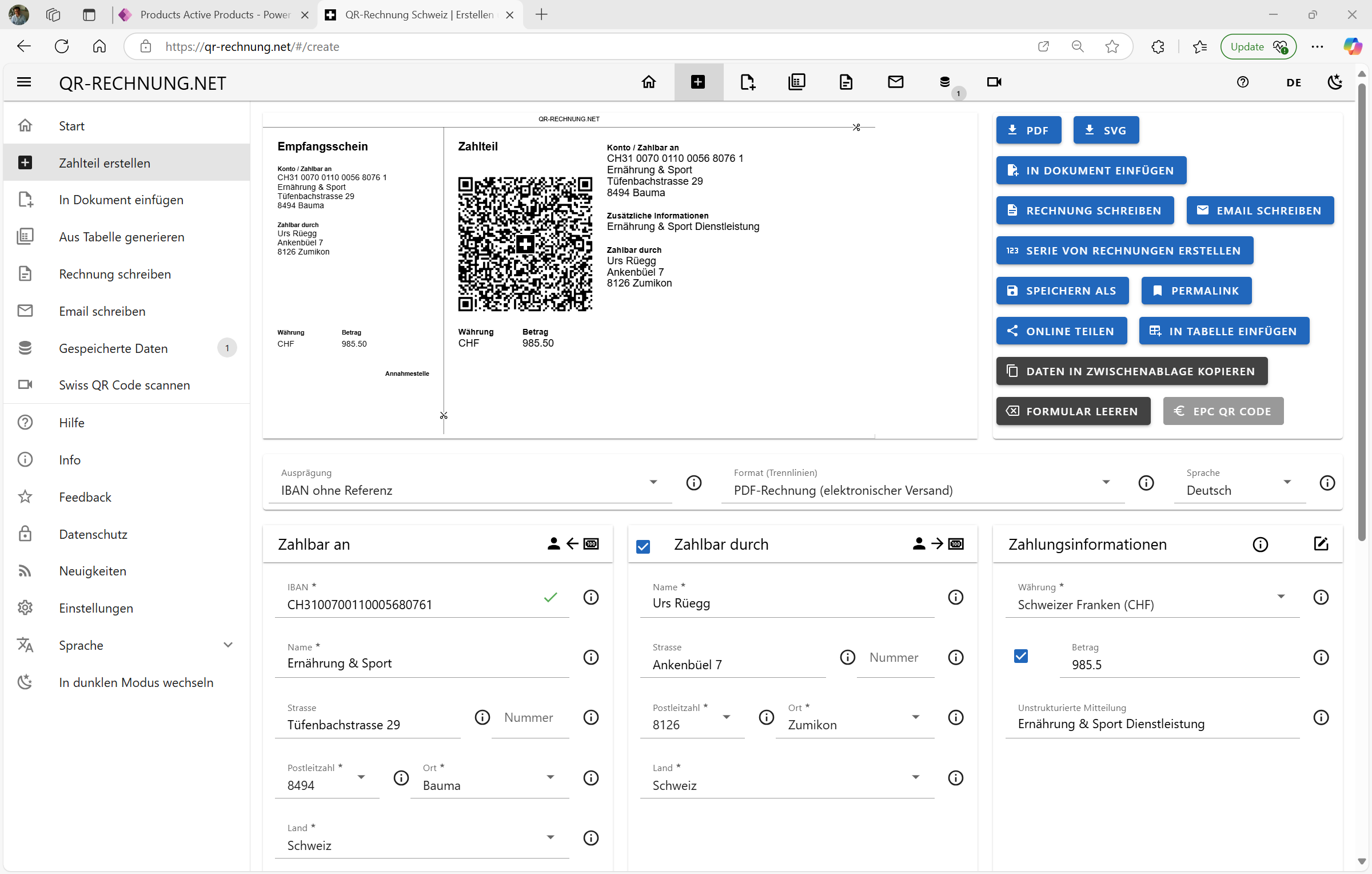
Task: Open In dunklen Modus wechseln in sidebar
Action: click(x=126, y=682)
